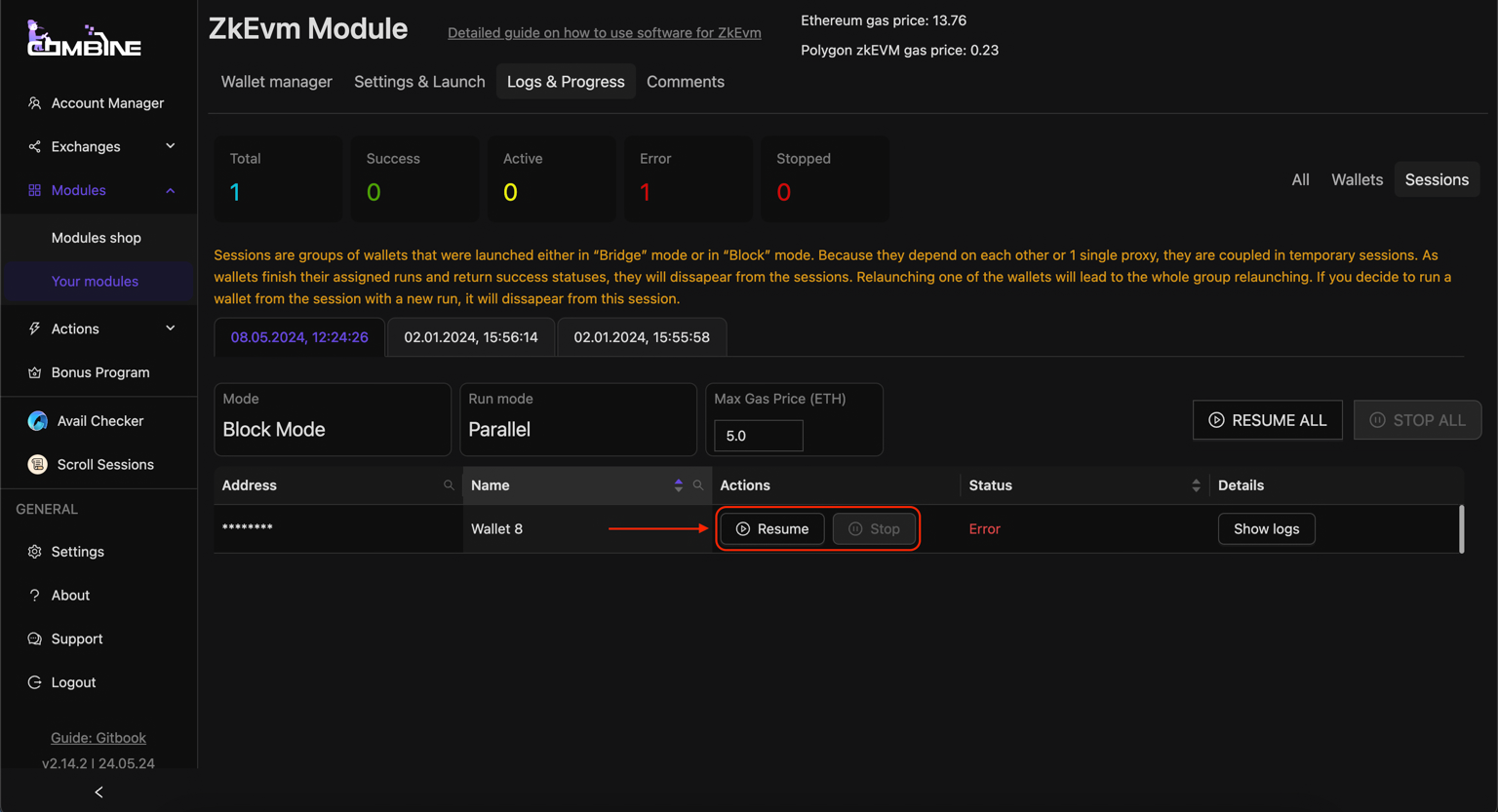
Task: Open Scroll Sessions in sidebar
Action: pos(104,465)
